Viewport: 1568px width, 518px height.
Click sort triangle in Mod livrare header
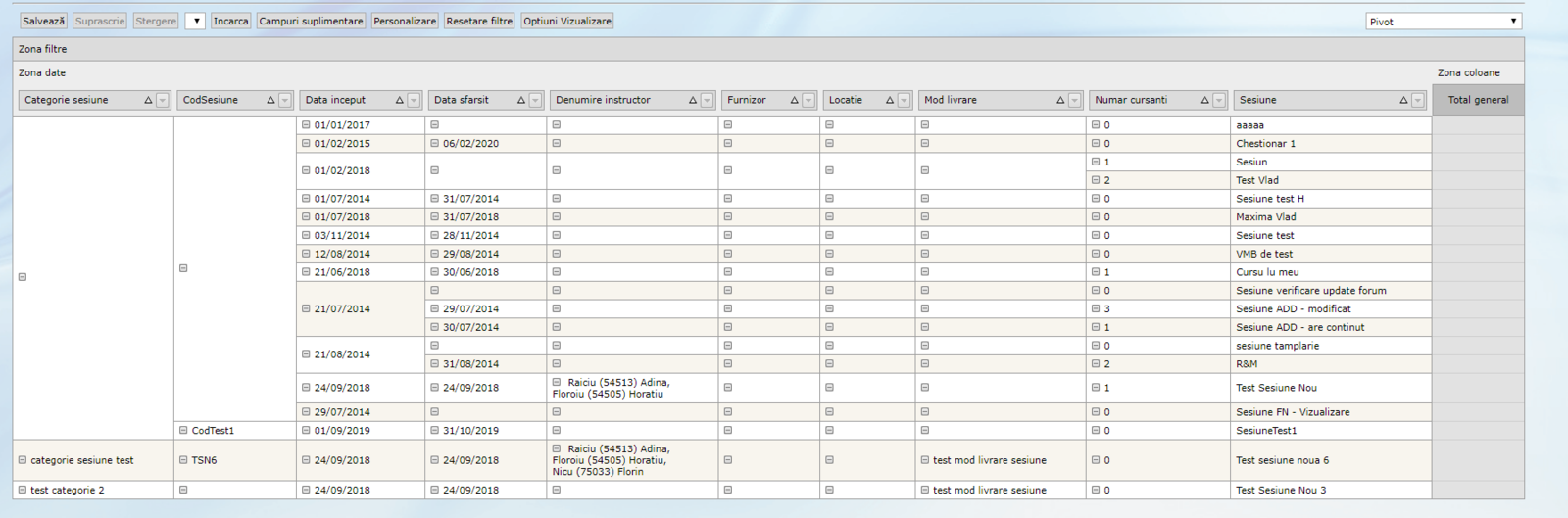pyautogui.click(x=1059, y=100)
